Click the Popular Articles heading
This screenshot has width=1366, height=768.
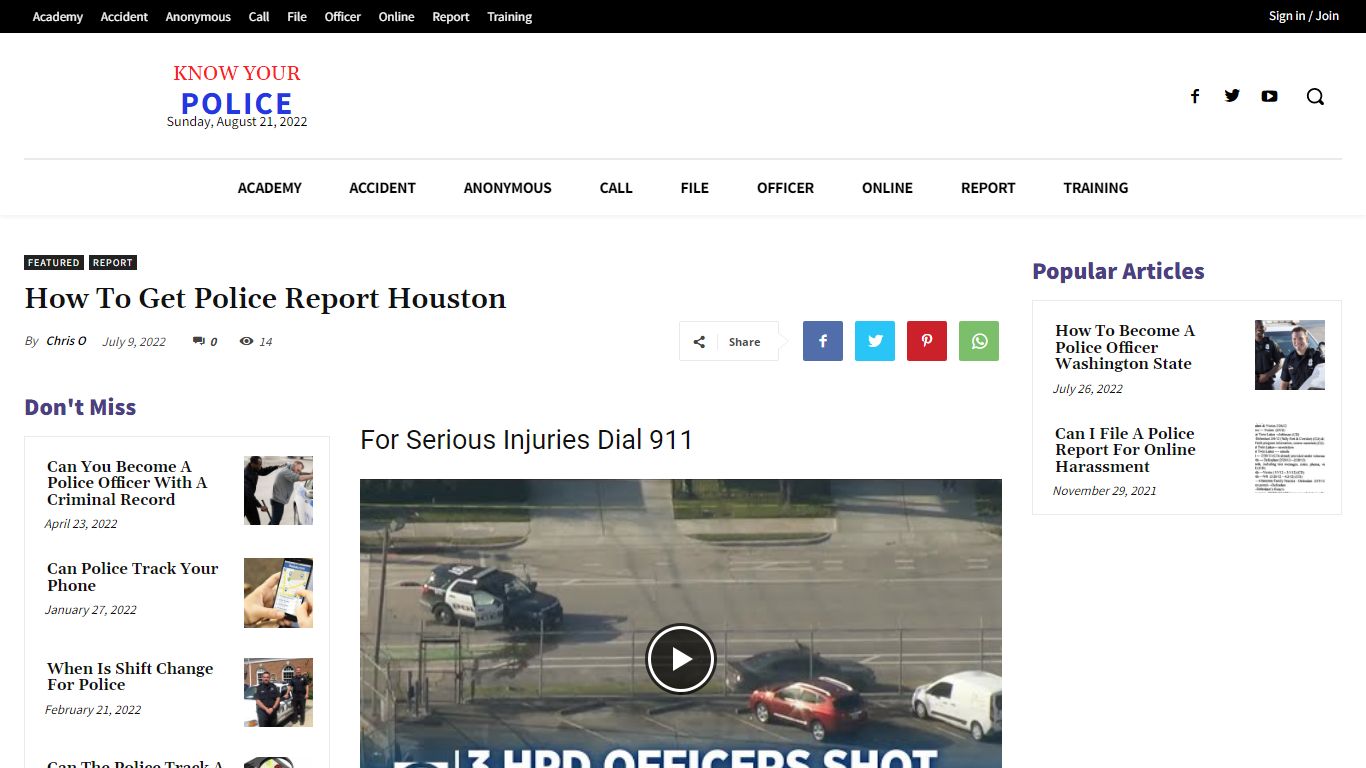pos(1118,271)
